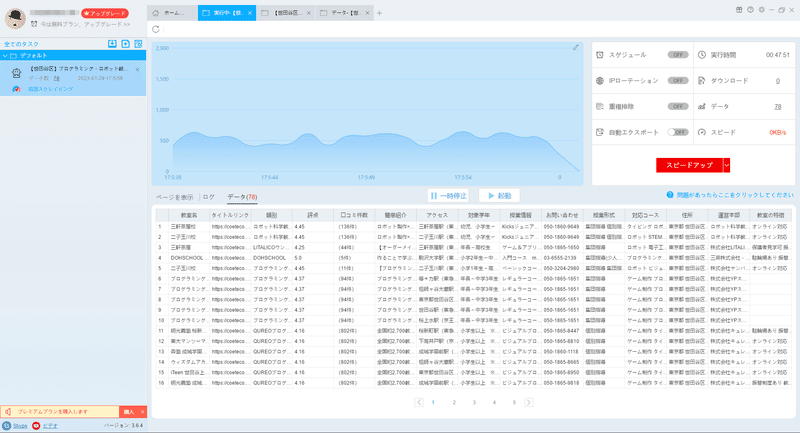
Task: Click the 購入 purchase button in banner
Action: coord(129,412)
